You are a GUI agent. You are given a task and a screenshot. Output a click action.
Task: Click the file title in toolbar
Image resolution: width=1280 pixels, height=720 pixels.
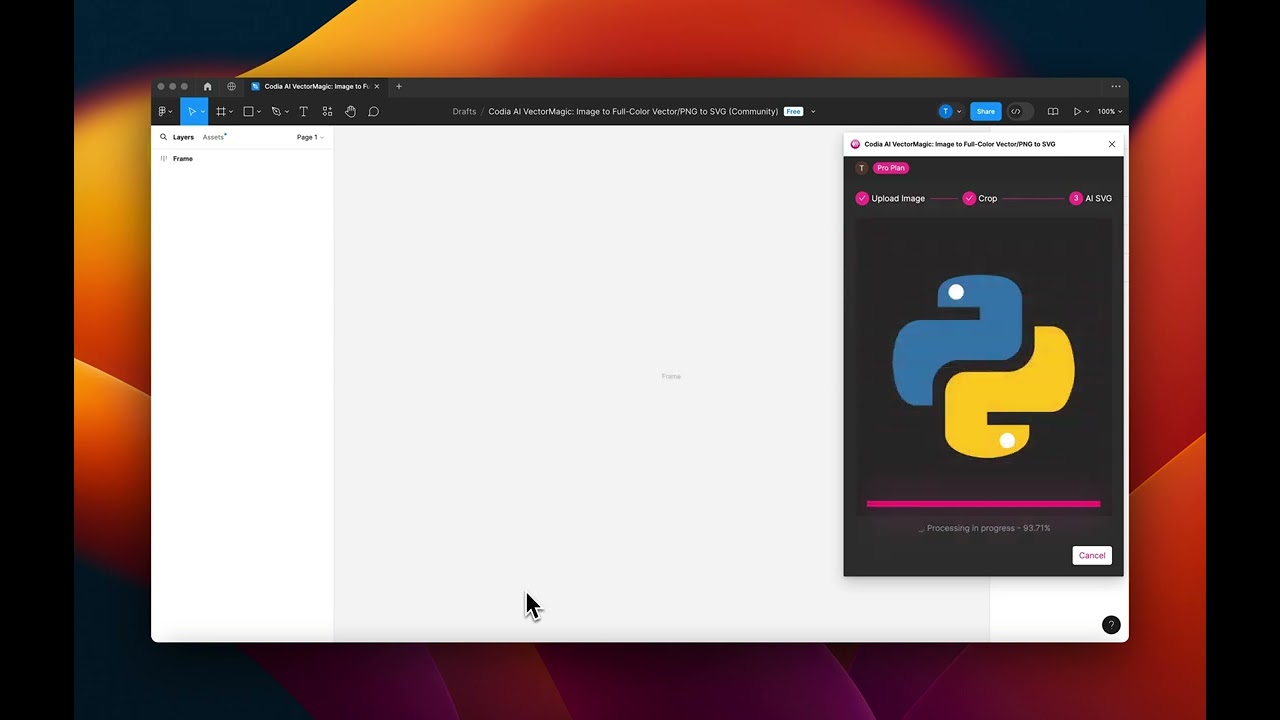click(x=633, y=111)
